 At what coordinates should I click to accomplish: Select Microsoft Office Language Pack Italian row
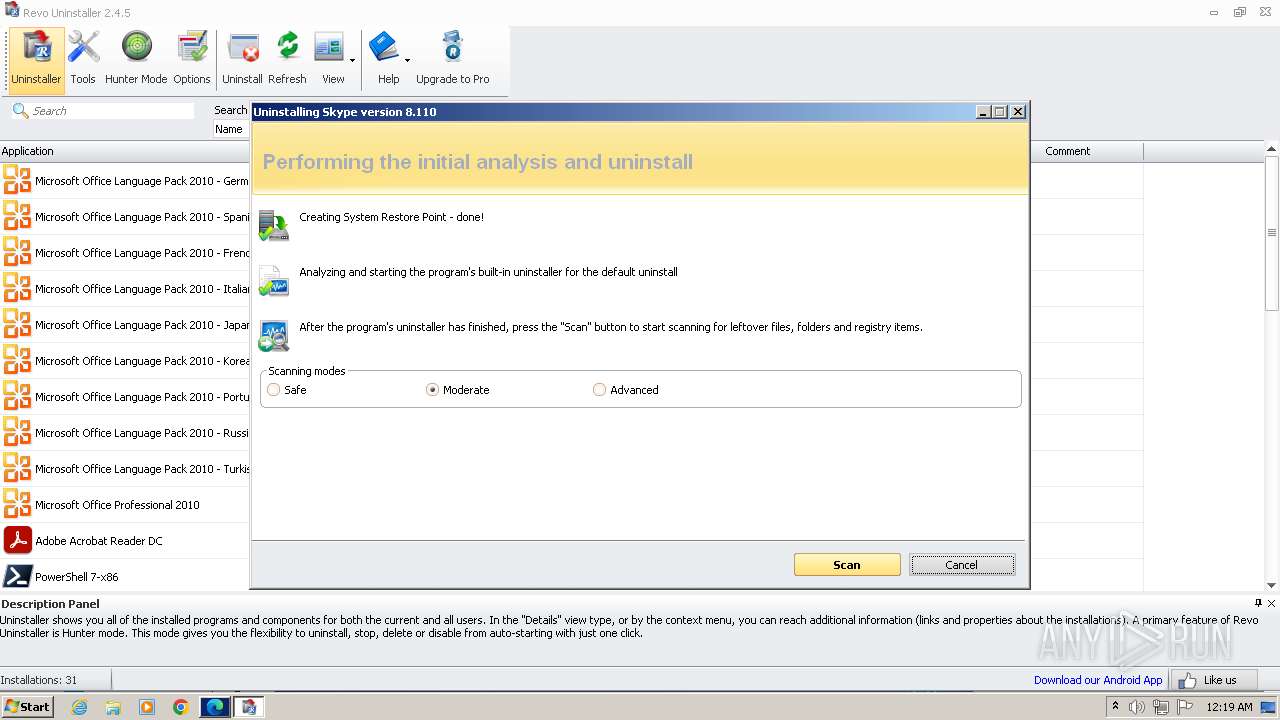(125, 289)
